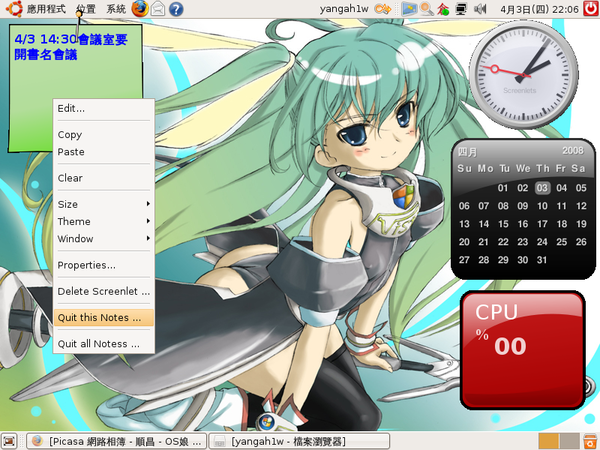Switch to the first orange workspace
The image size is (600, 450).
click(x=548, y=441)
